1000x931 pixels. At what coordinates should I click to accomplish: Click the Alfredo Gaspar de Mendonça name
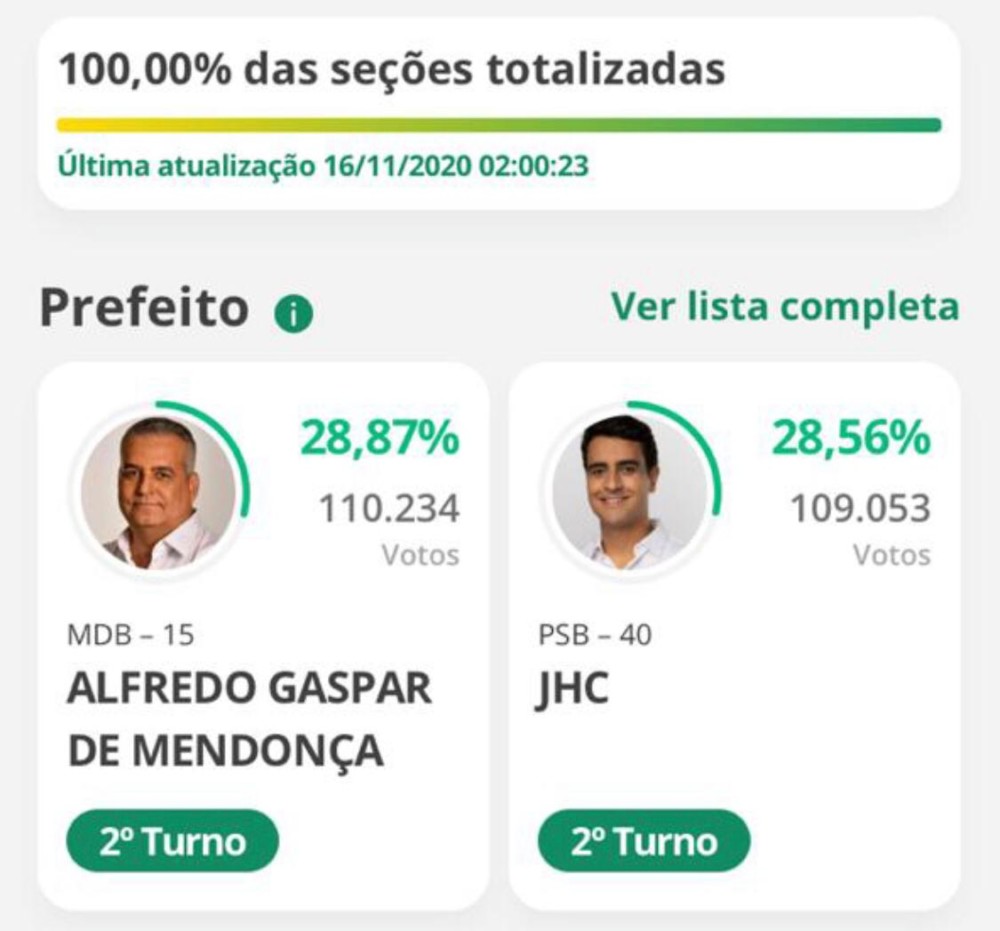249,719
